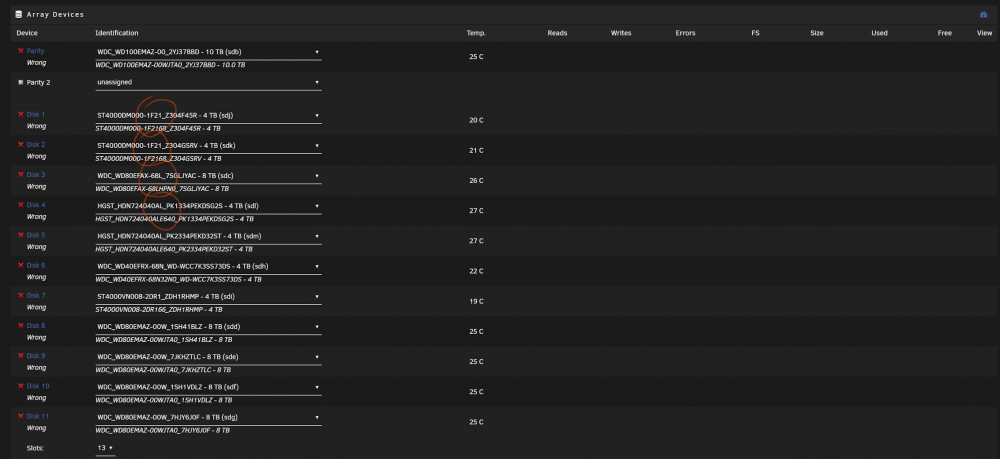Click the blue icon at top-right corner
This screenshot has width=1000, height=459.
pos(983,14)
